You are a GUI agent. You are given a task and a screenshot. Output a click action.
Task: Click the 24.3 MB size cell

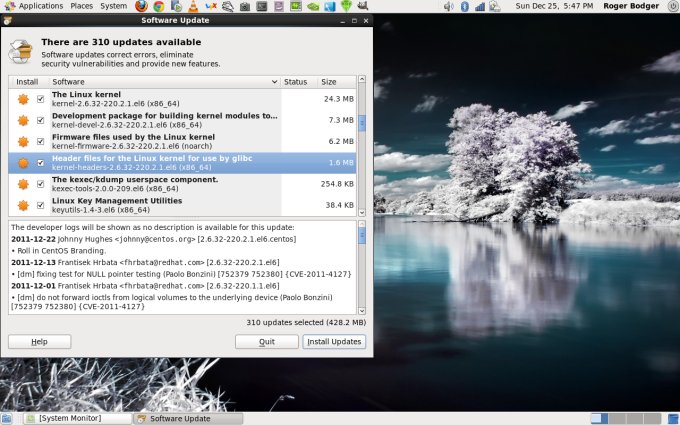coord(338,99)
